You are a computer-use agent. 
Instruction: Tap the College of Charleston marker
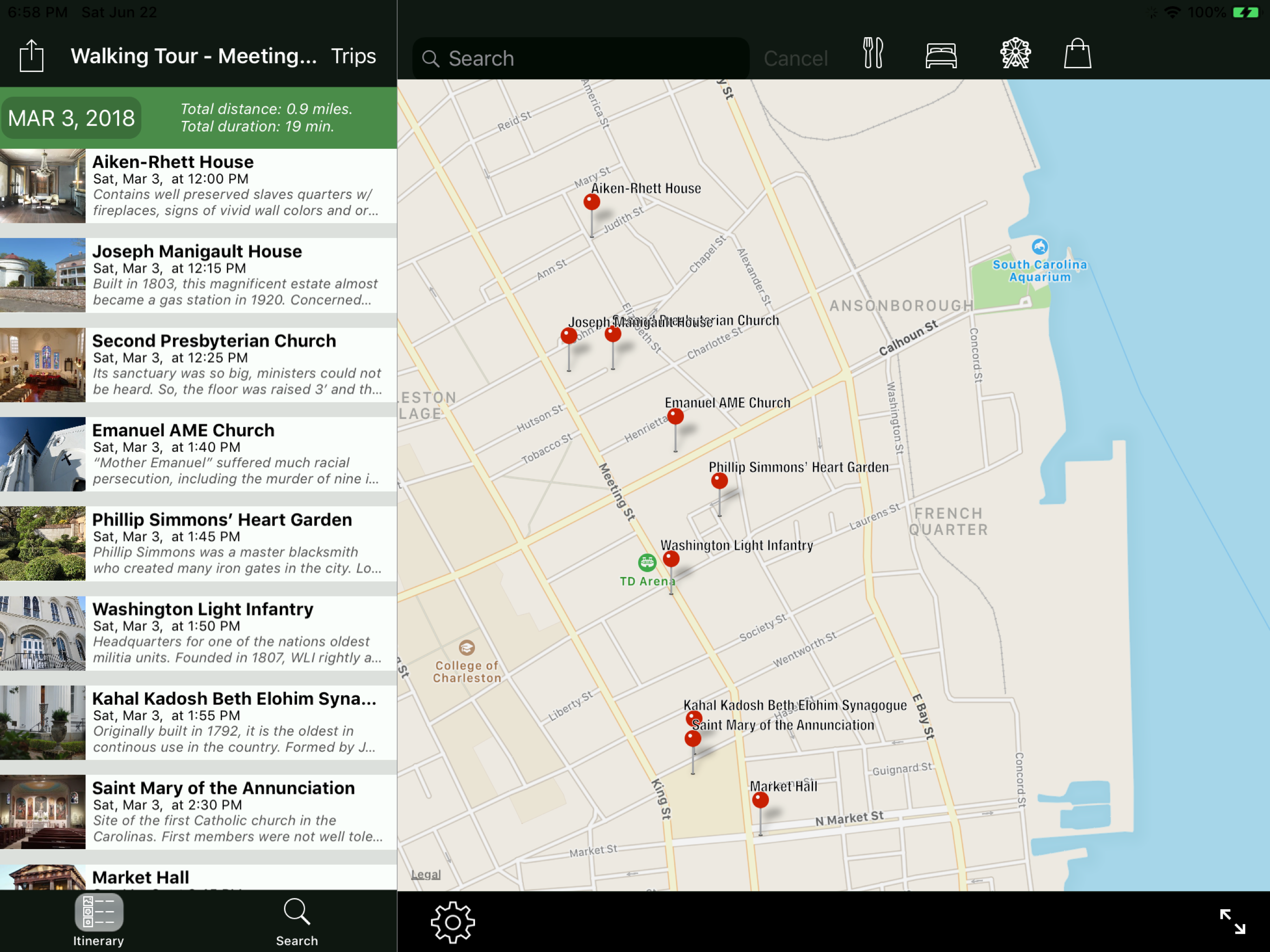pos(467,648)
